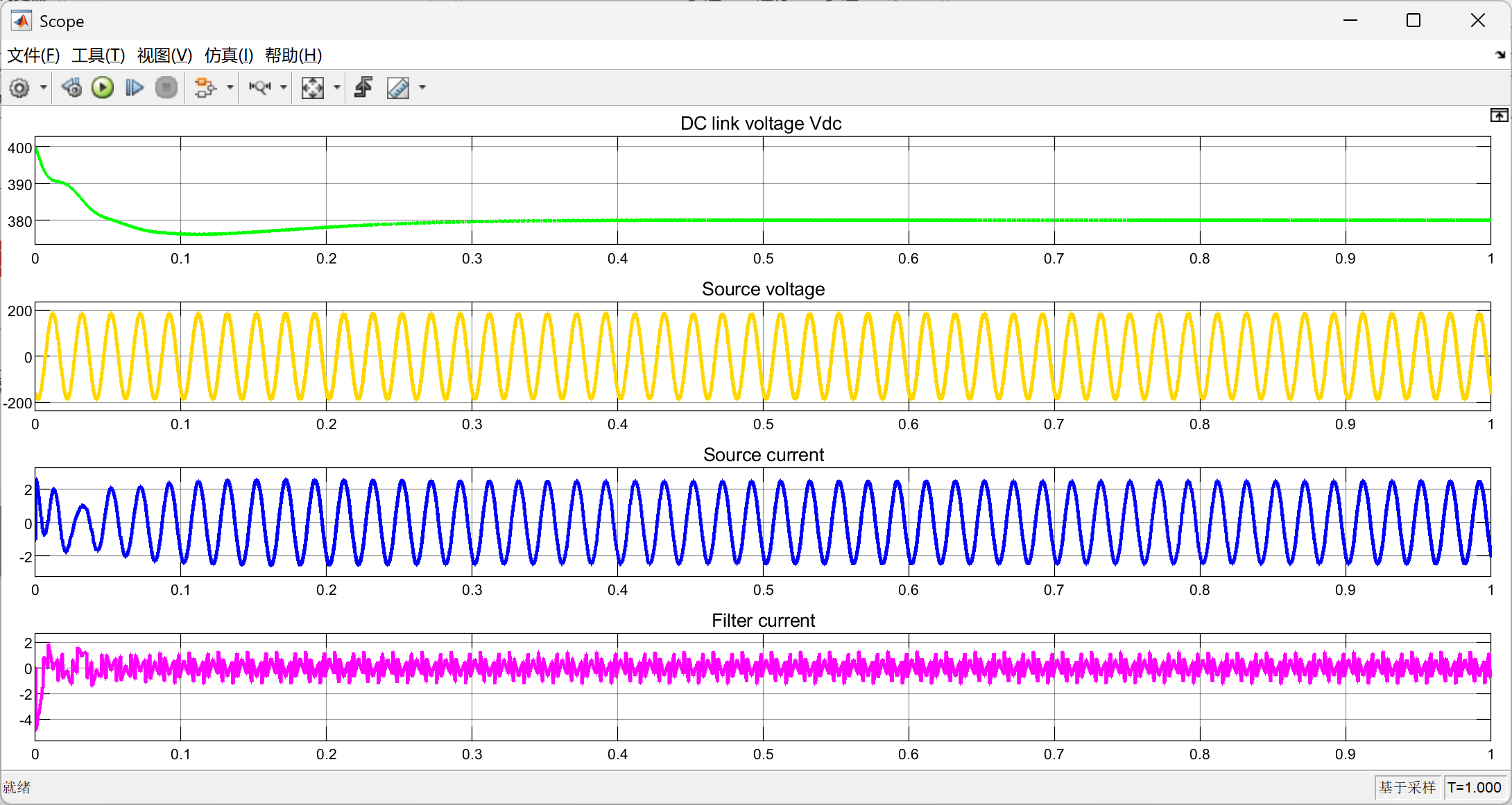The width and height of the screenshot is (1512, 805).
Task: Toggle the Triggers tool
Action: [x=363, y=88]
